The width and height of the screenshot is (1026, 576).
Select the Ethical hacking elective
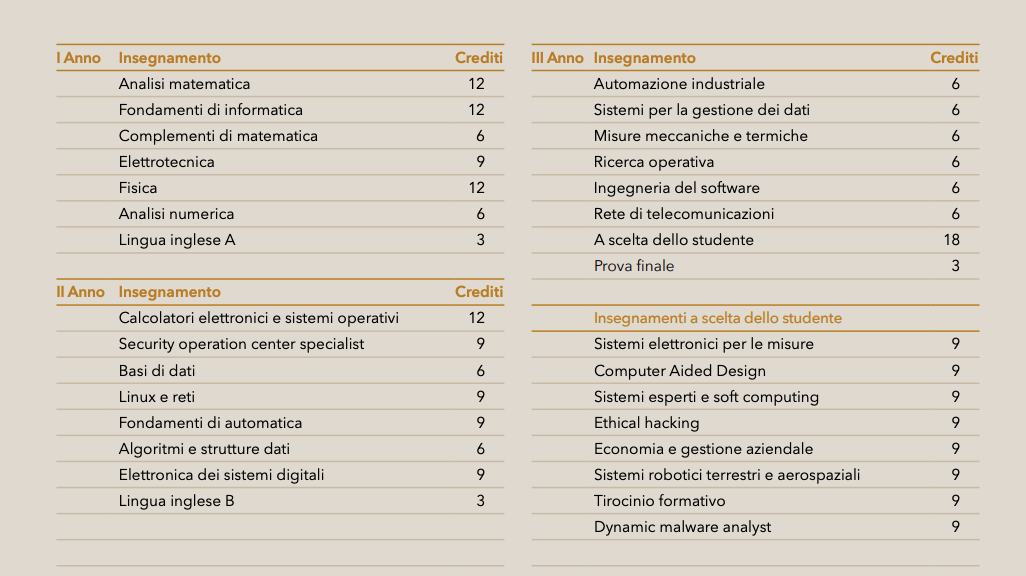tap(646, 423)
